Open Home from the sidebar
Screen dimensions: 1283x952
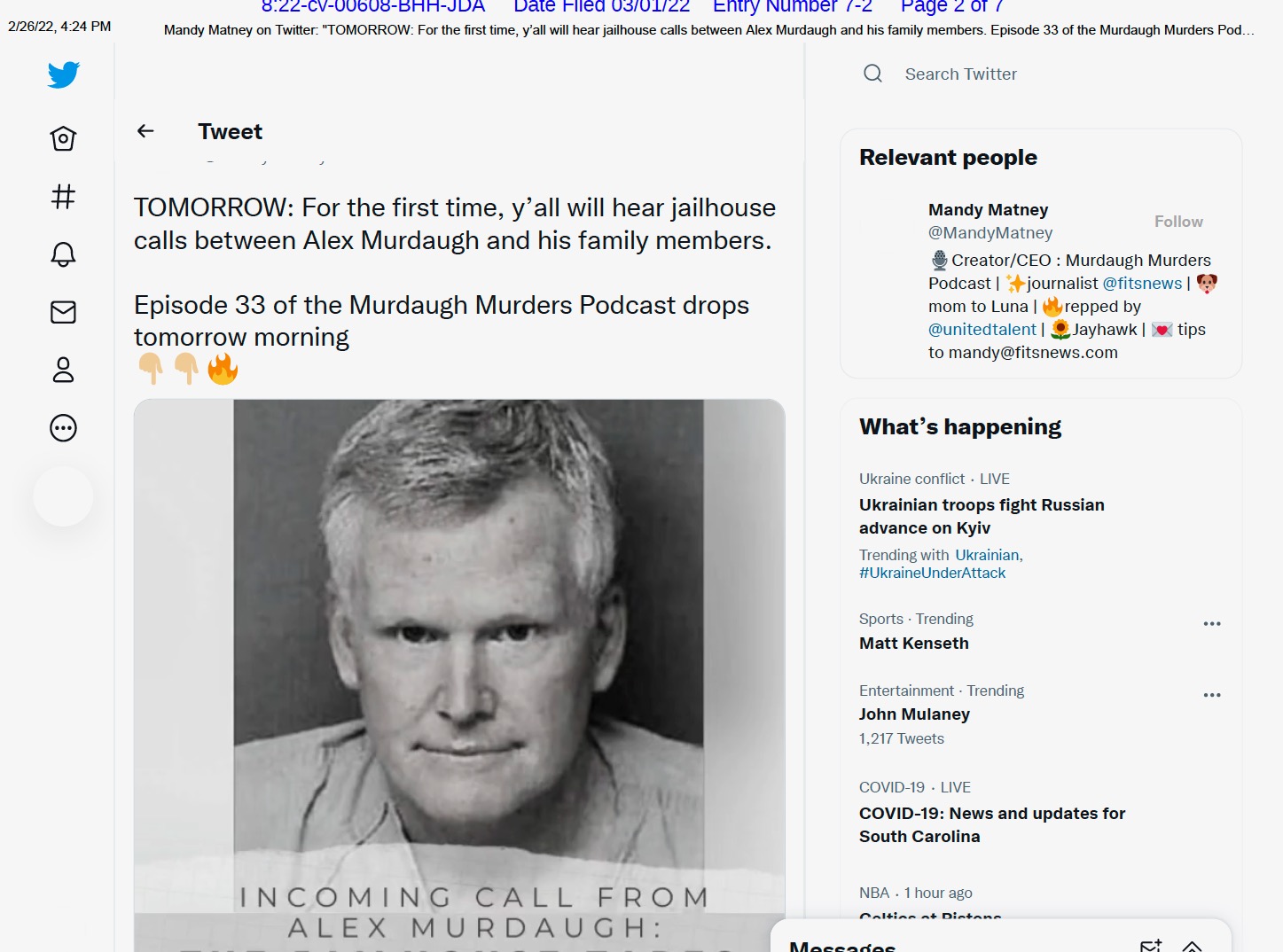click(x=63, y=138)
